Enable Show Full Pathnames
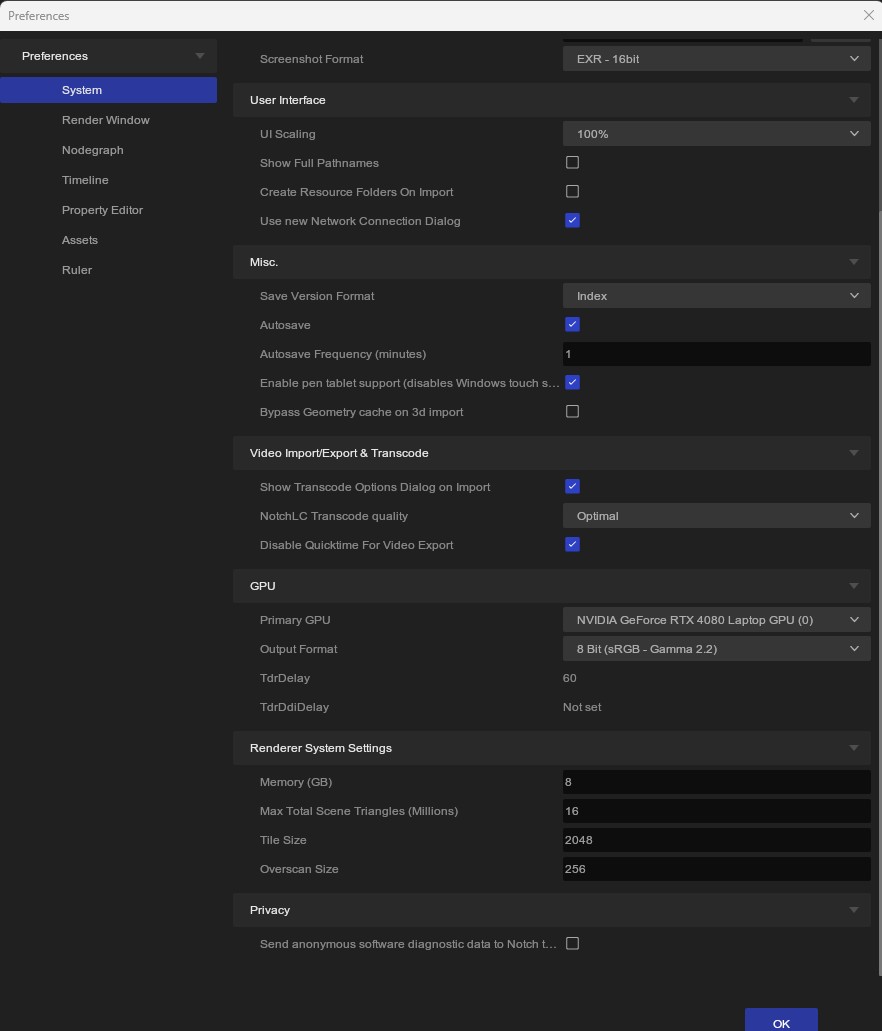The height and width of the screenshot is (1031, 882). 572,162
